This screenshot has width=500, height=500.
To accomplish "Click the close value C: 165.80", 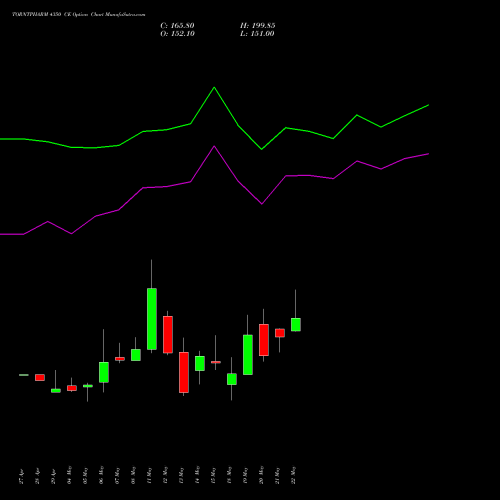I will click(x=177, y=26).
